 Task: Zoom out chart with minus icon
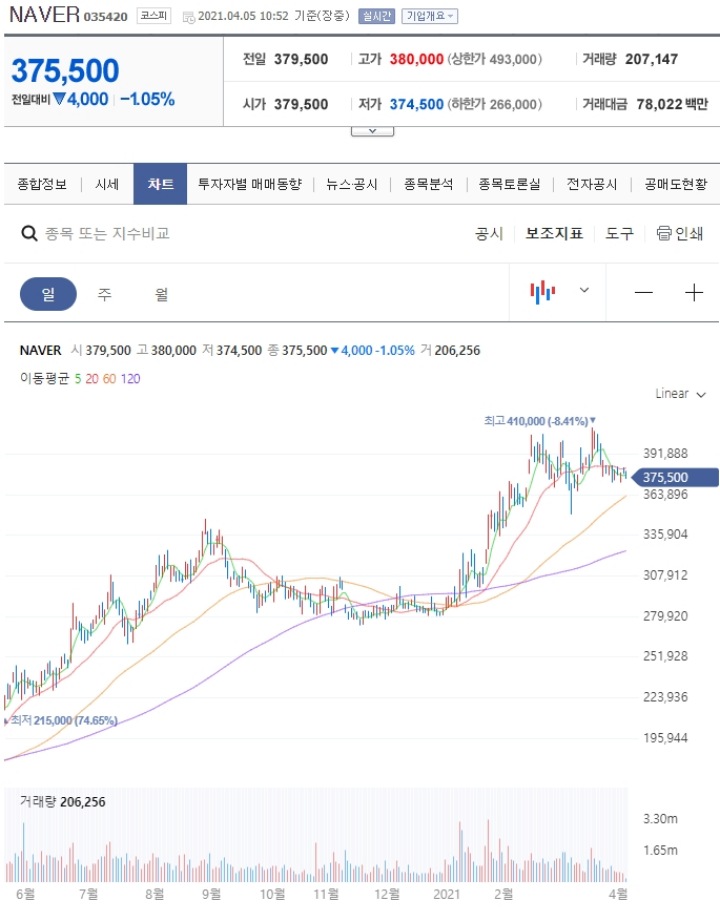pos(644,292)
